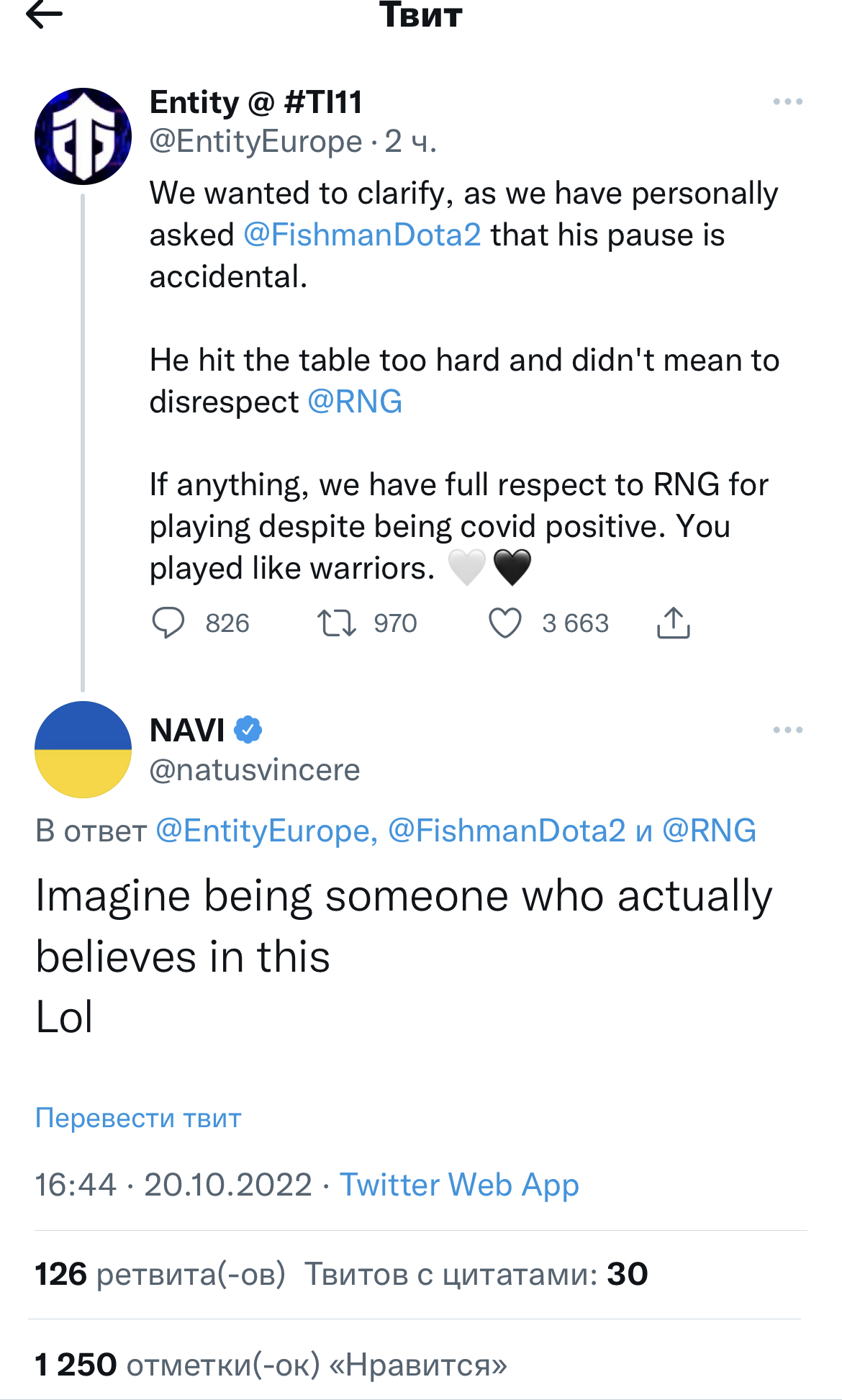
Task: Open Twitter Web App source link
Action: [x=459, y=1185]
